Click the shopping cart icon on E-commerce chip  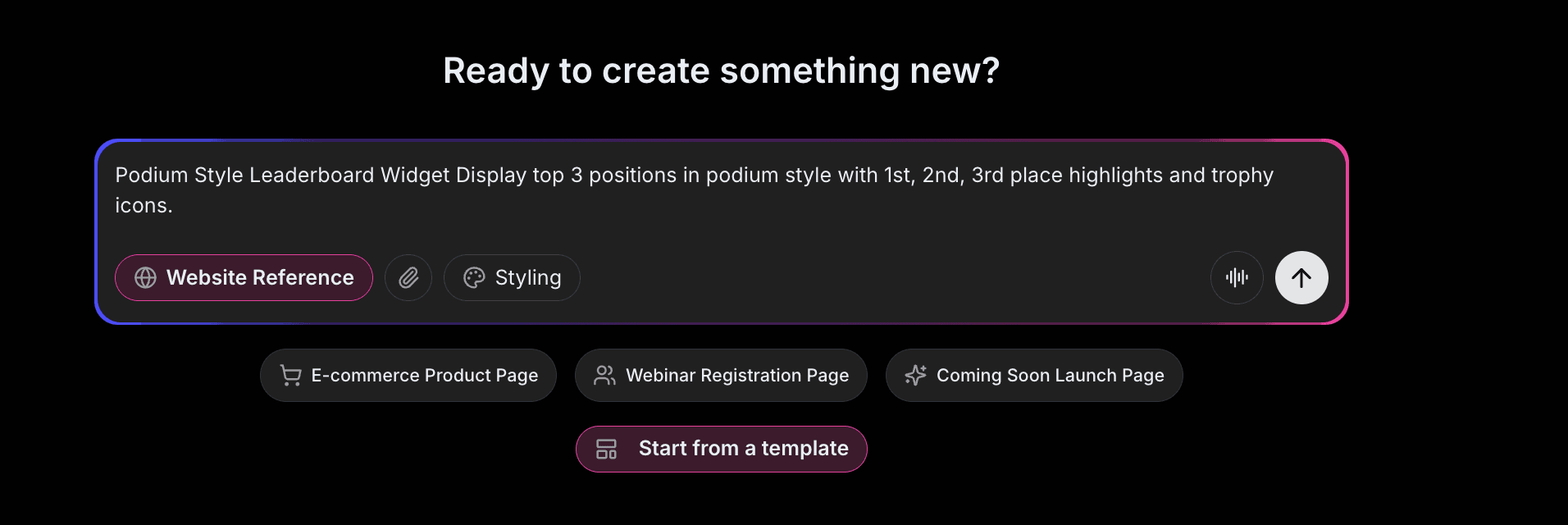coord(290,375)
